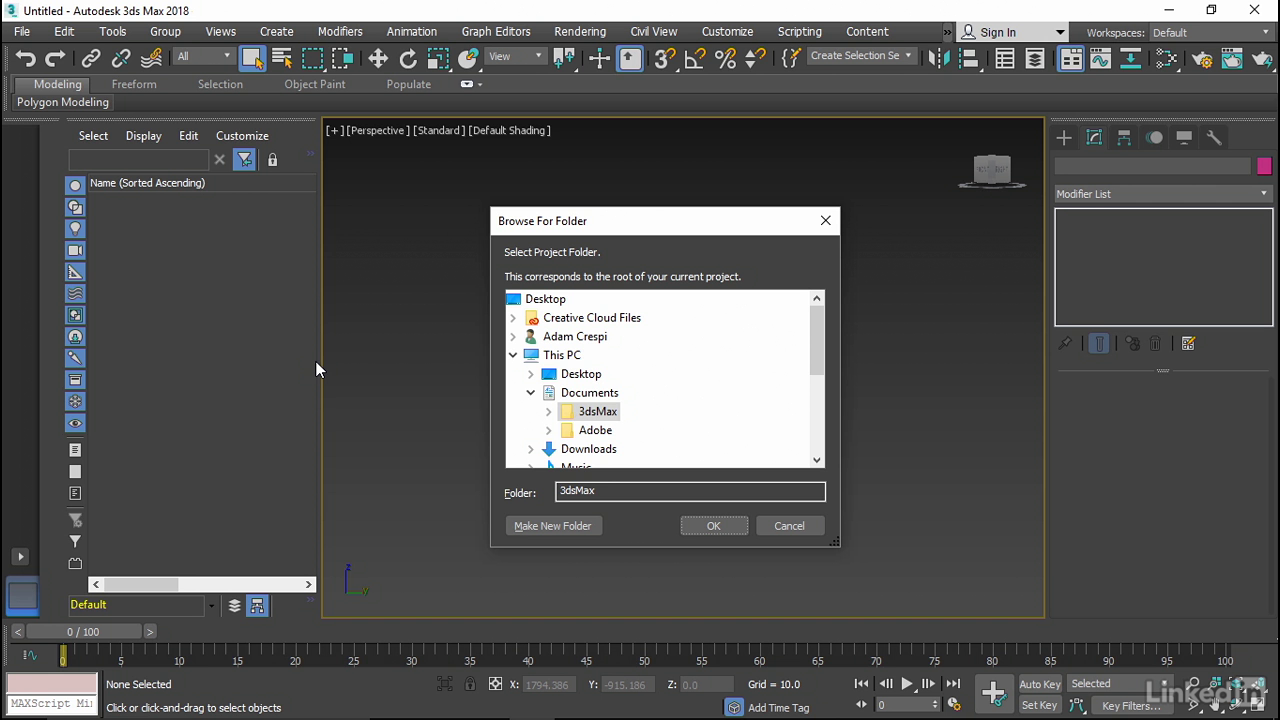This screenshot has width=1280, height=720.
Task: Click the Make New Folder button
Action: tap(553, 526)
